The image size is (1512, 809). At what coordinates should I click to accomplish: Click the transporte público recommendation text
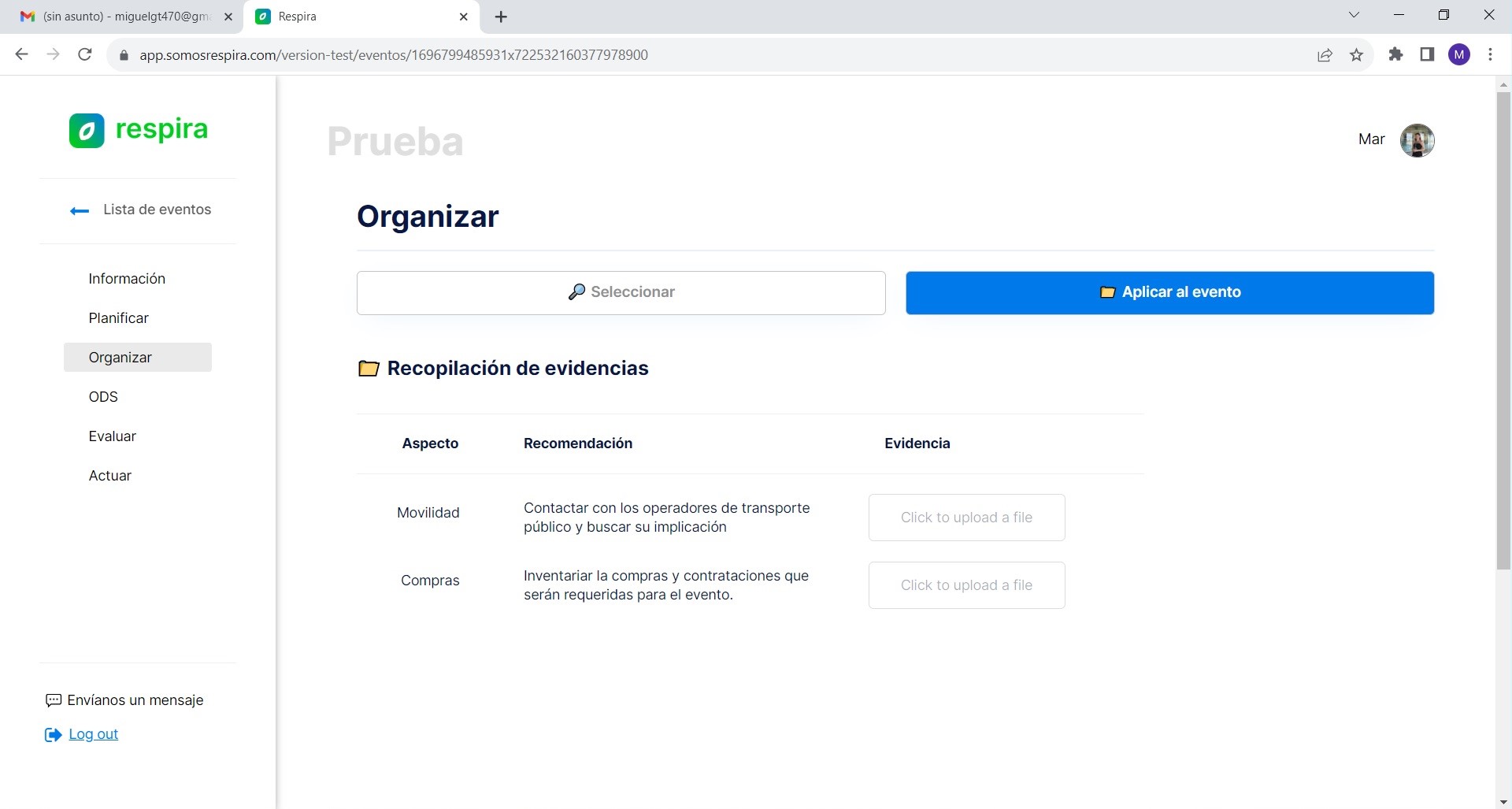pos(667,518)
